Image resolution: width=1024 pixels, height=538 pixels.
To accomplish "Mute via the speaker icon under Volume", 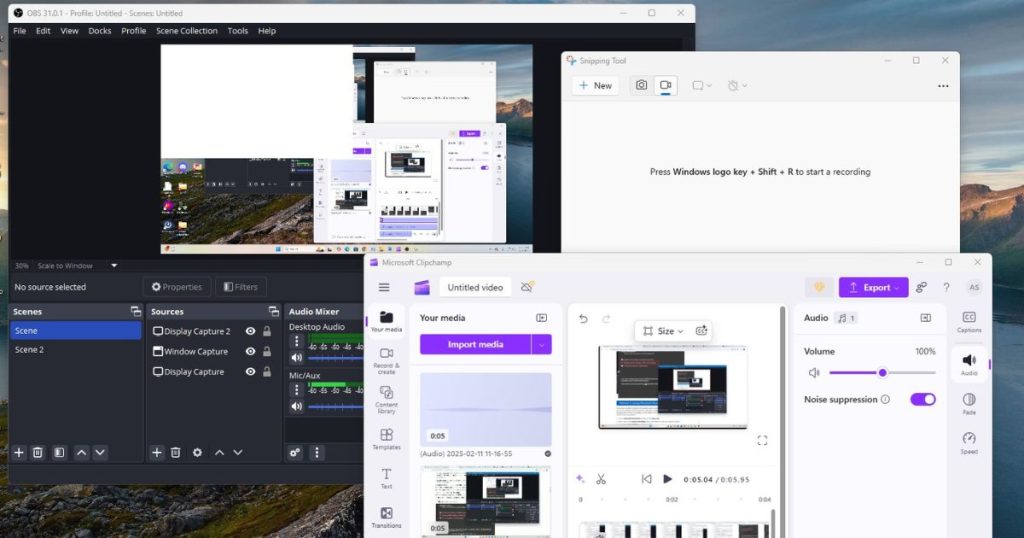I will [814, 373].
